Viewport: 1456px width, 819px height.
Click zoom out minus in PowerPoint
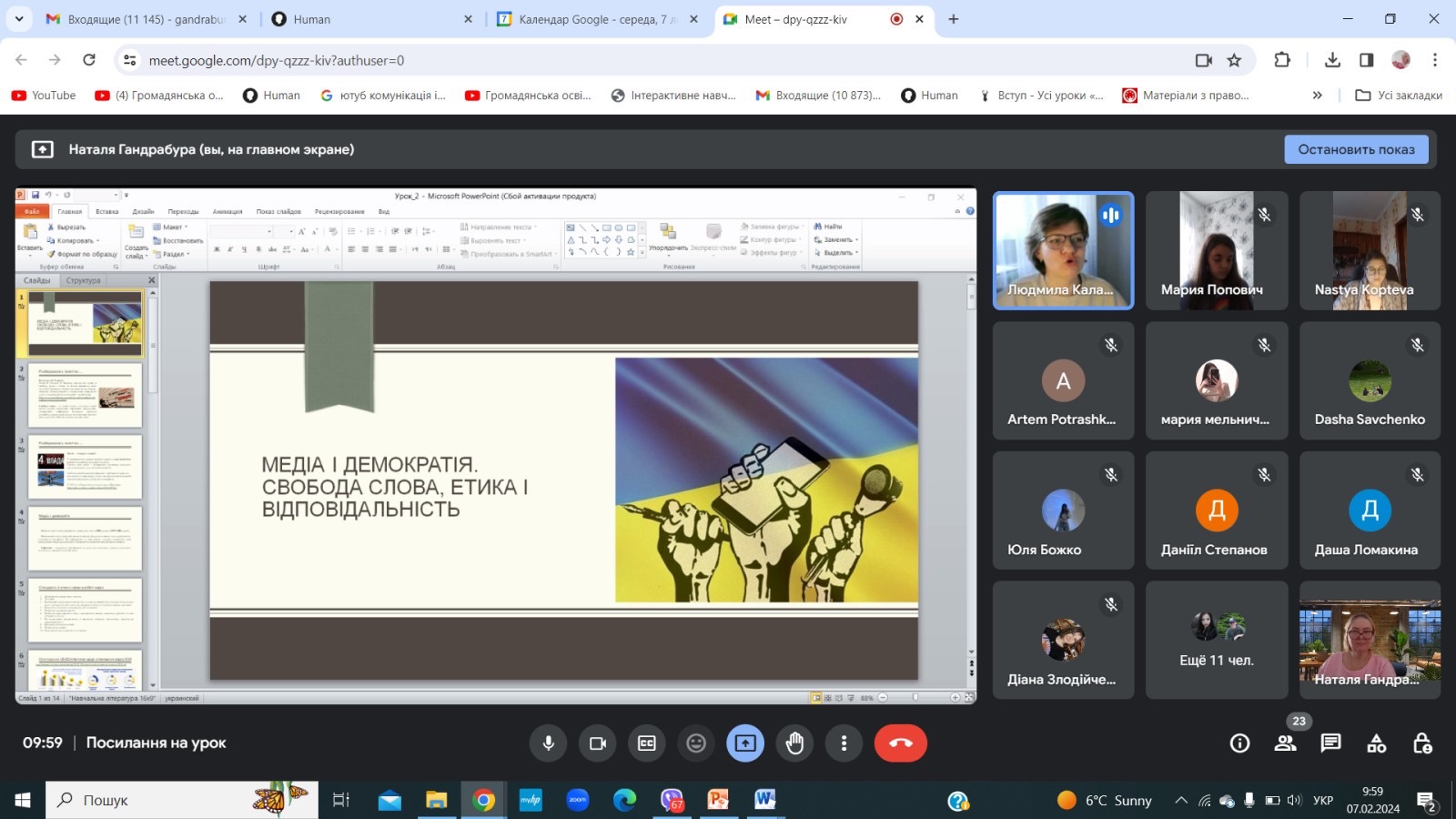coord(883,698)
